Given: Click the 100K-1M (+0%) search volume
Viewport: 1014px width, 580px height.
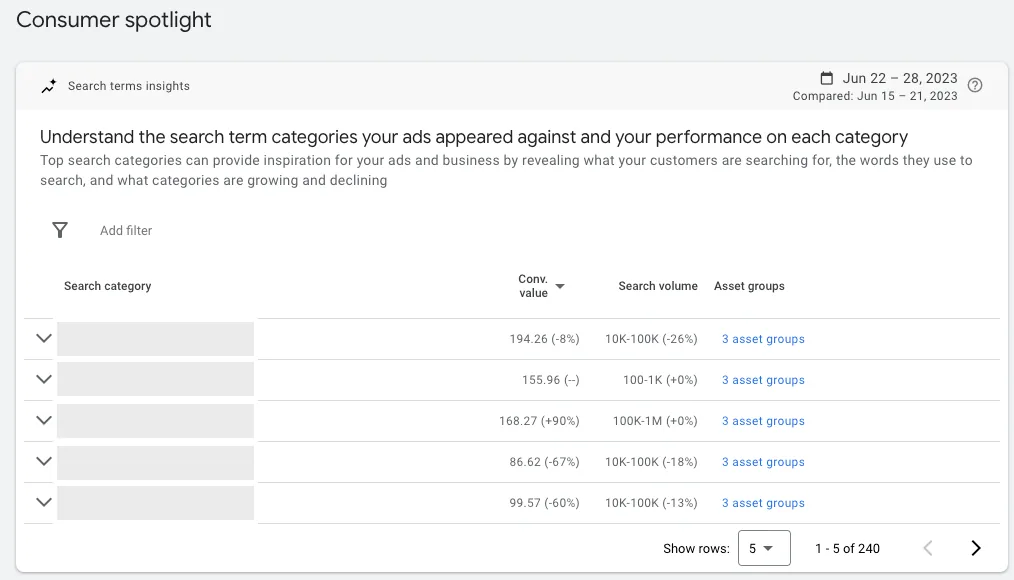Looking at the screenshot, I should coord(655,421).
